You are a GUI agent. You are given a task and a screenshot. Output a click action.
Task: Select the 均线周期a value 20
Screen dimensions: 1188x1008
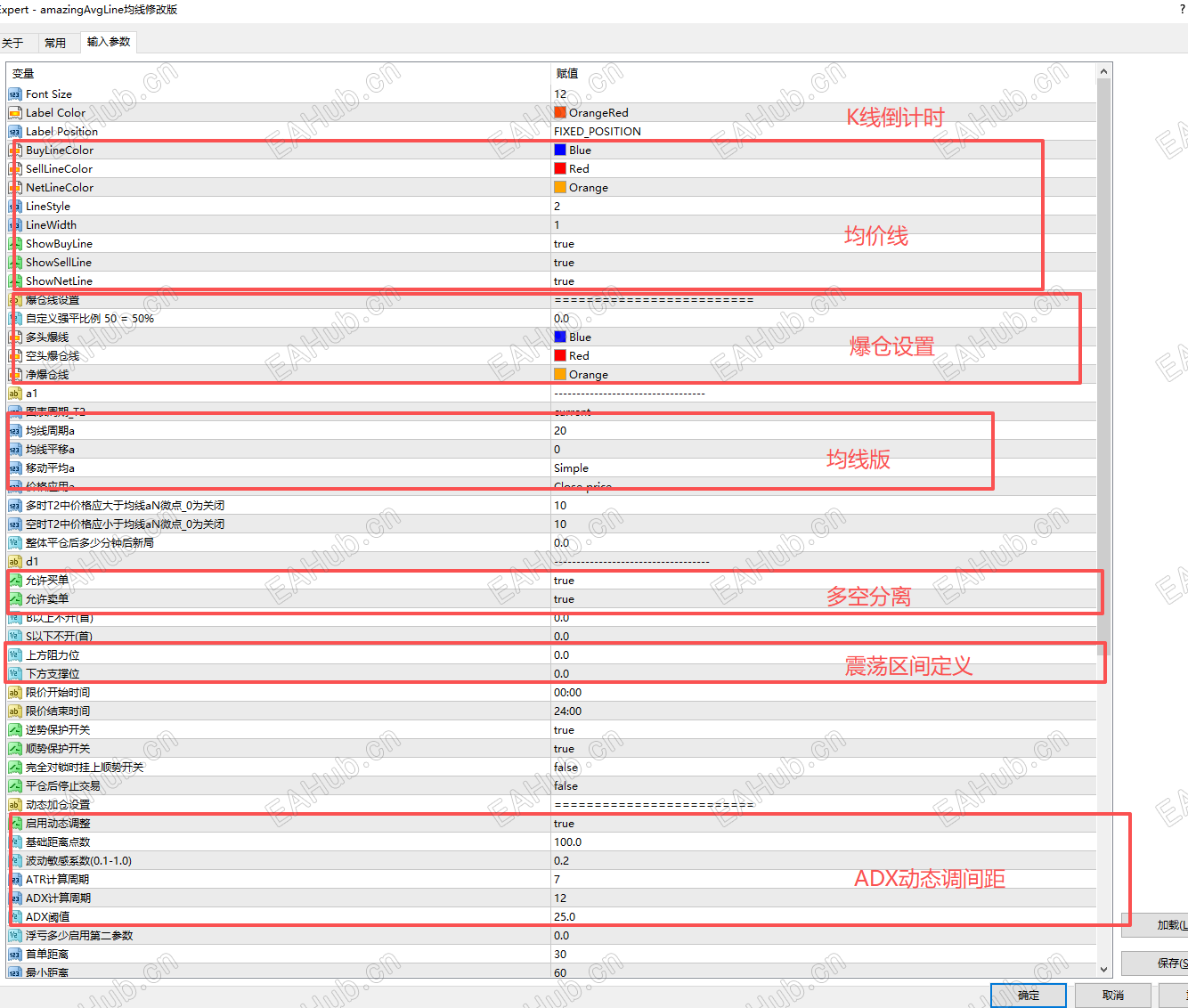point(560,431)
